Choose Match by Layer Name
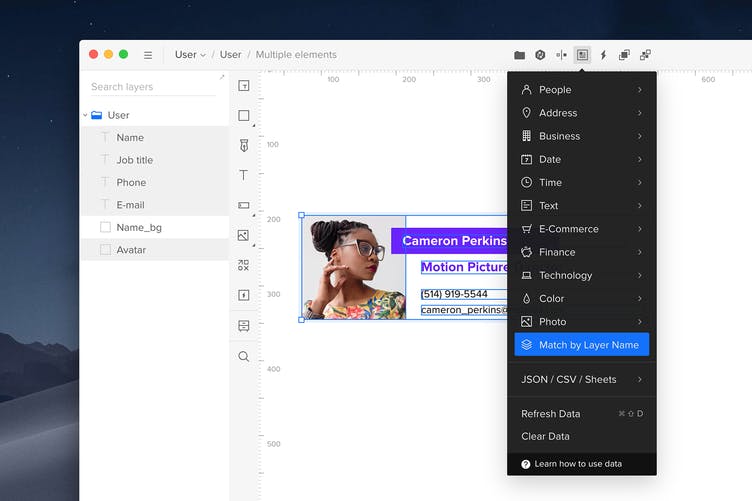The image size is (752, 501). click(582, 345)
